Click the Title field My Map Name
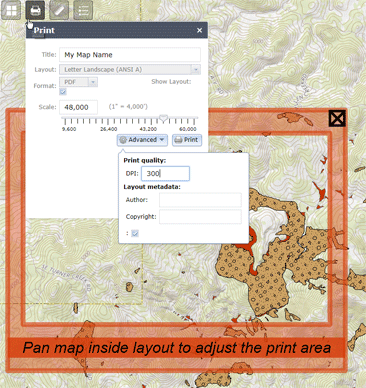366x388 pixels. [x=130, y=55]
